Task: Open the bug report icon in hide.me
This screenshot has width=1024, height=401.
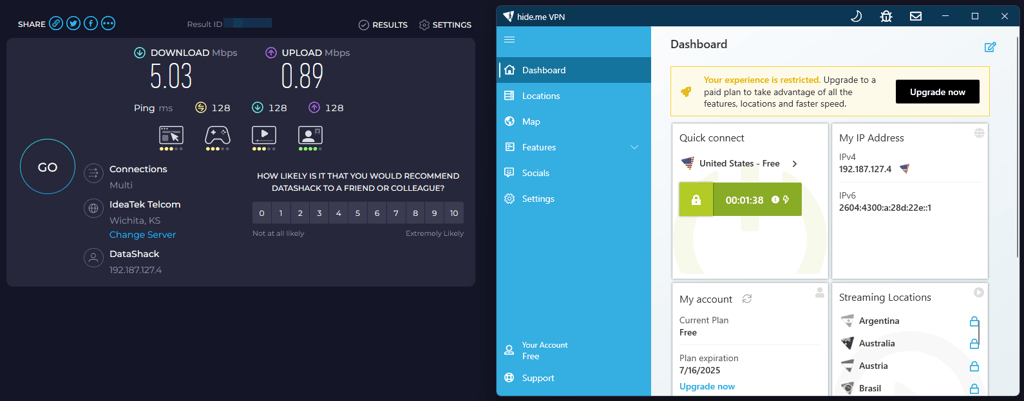Action: click(x=886, y=16)
